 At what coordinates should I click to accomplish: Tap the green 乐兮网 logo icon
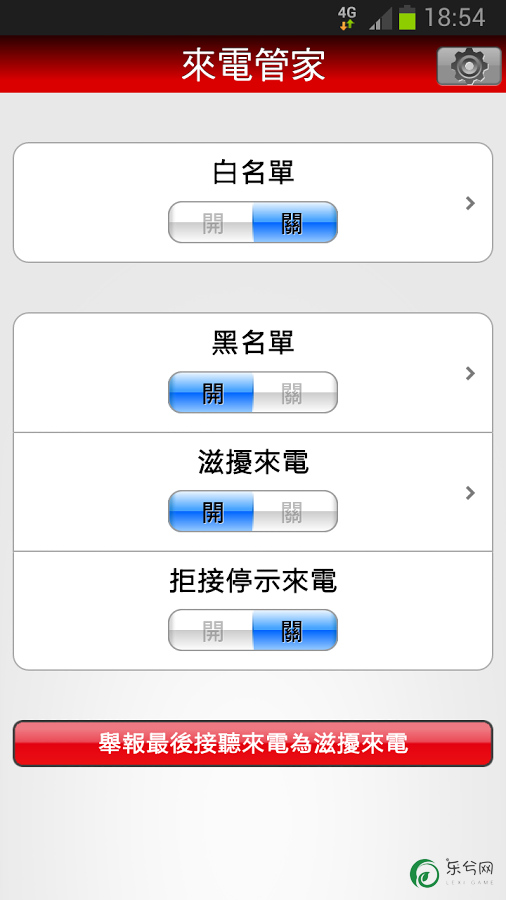(425, 873)
